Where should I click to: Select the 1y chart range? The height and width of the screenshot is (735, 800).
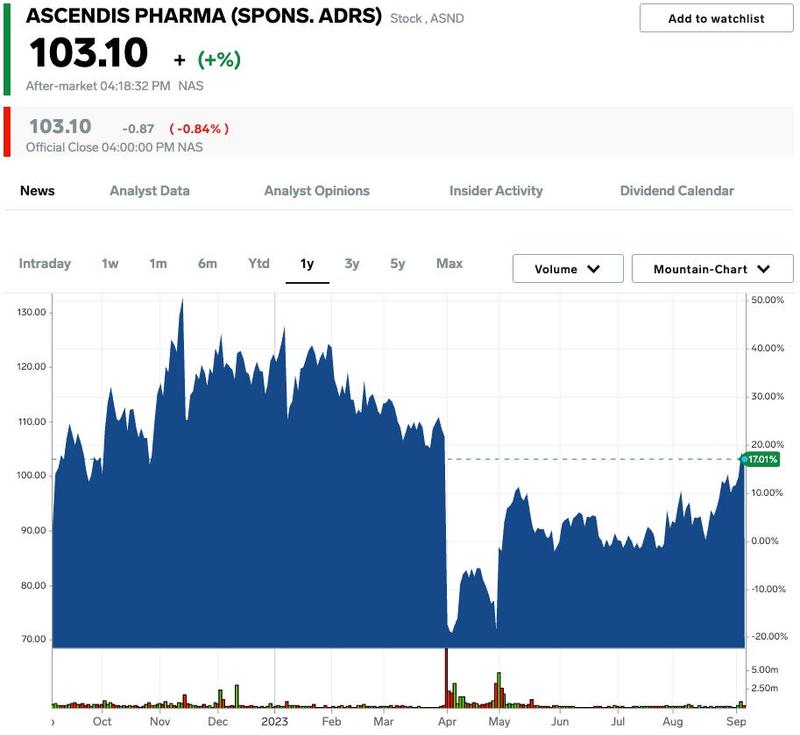tap(307, 264)
